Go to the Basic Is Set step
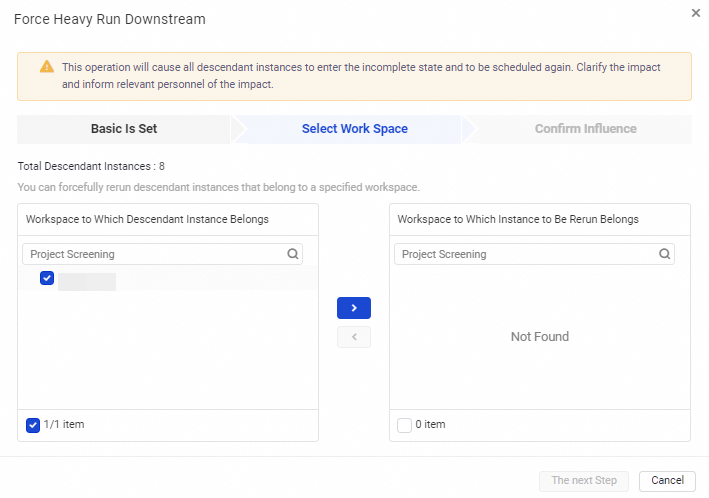Viewport: 709px width, 498px height. pos(124,129)
